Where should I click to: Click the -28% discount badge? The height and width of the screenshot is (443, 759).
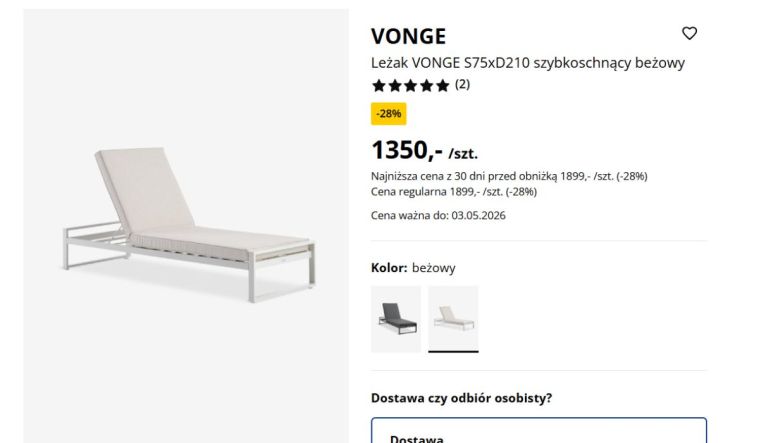(x=389, y=114)
